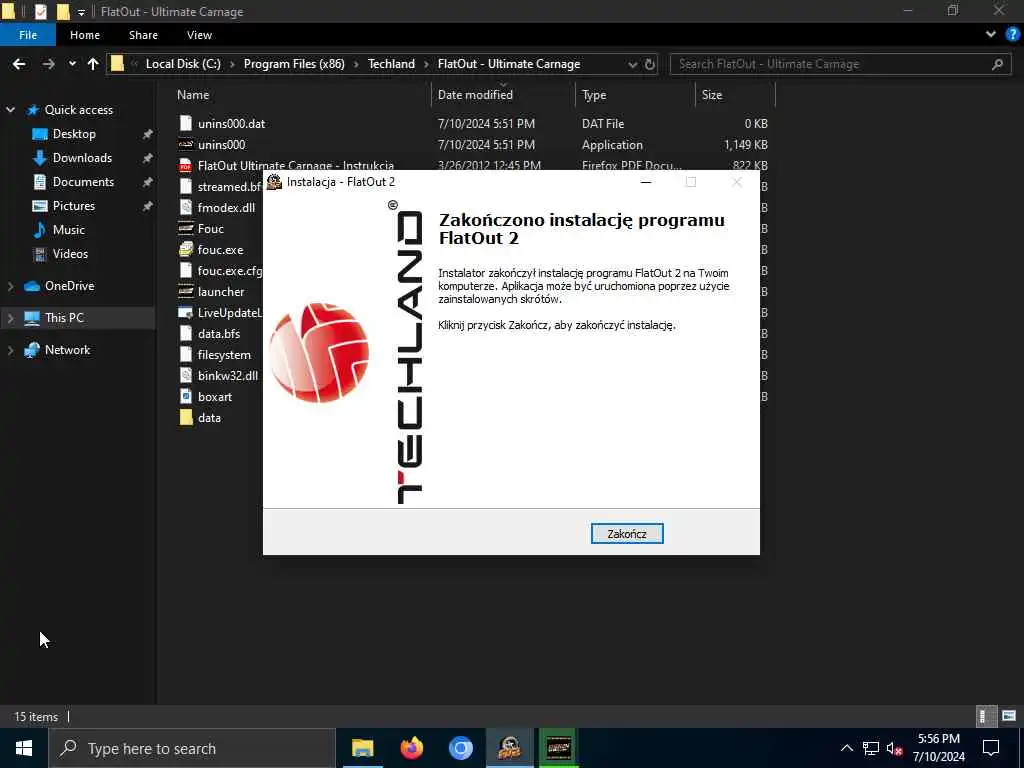
Task: Select the Fouc file icon
Action: coord(186,229)
